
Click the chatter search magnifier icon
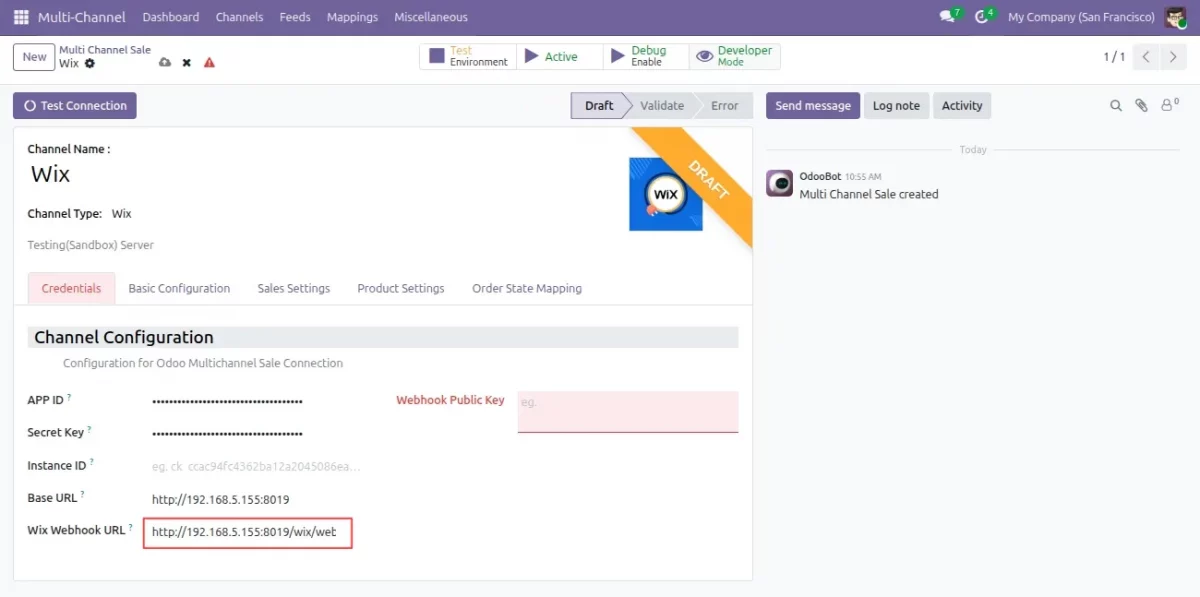[x=1116, y=105]
